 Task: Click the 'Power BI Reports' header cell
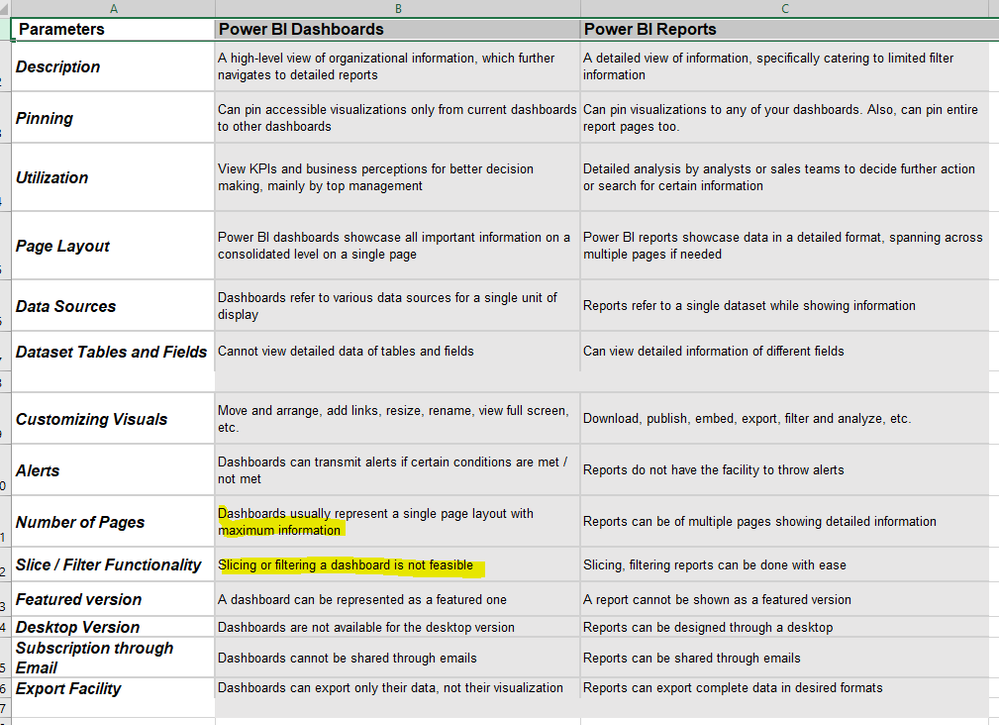point(785,29)
